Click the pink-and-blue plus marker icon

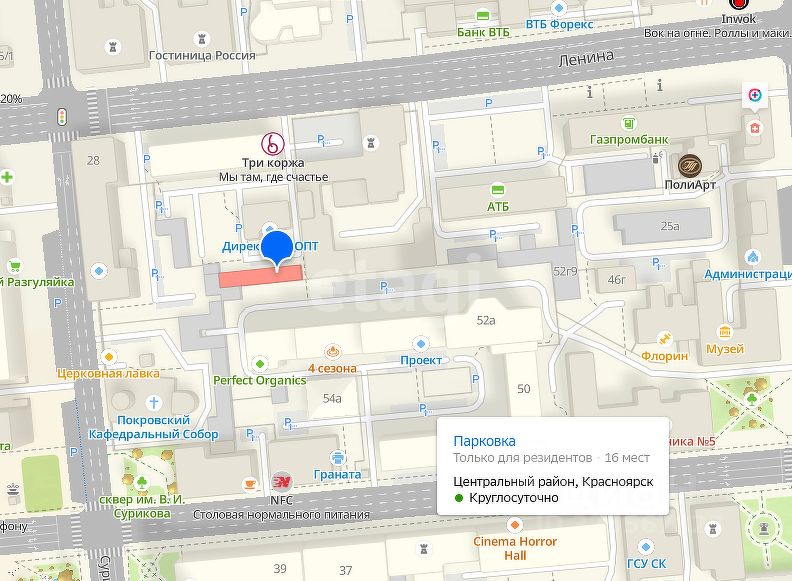(755, 95)
